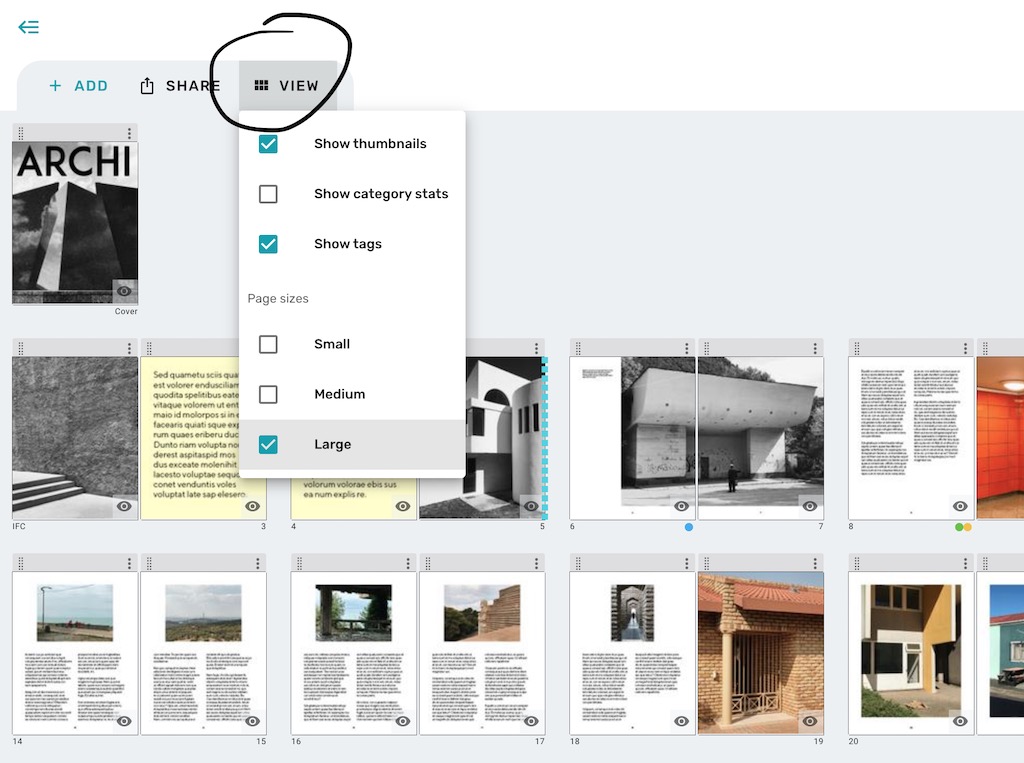1024x763 pixels.
Task: Toggle the eye preview icon on the Cover page
Action: point(124,291)
